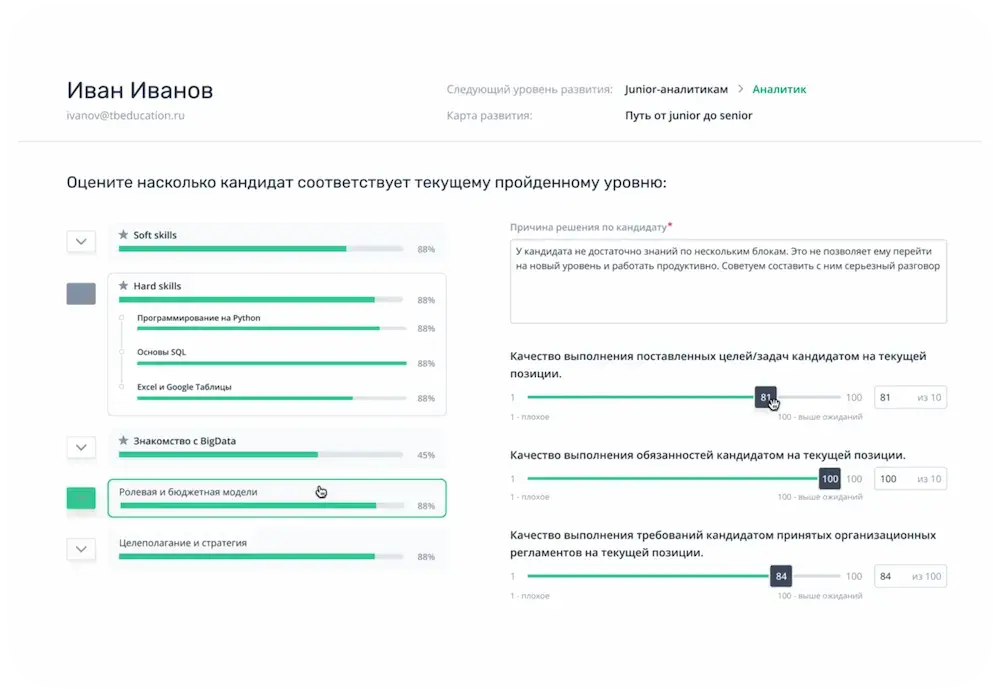The width and height of the screenshot is (1000, 692).
Task: Click the Excel и Google Таблицы sub-skill
Action: [184, 387]
